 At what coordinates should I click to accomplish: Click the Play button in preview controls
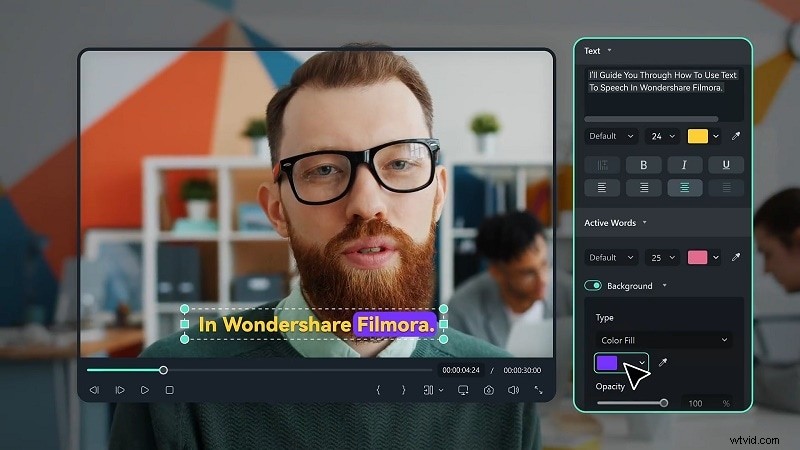tap(145, 390)
